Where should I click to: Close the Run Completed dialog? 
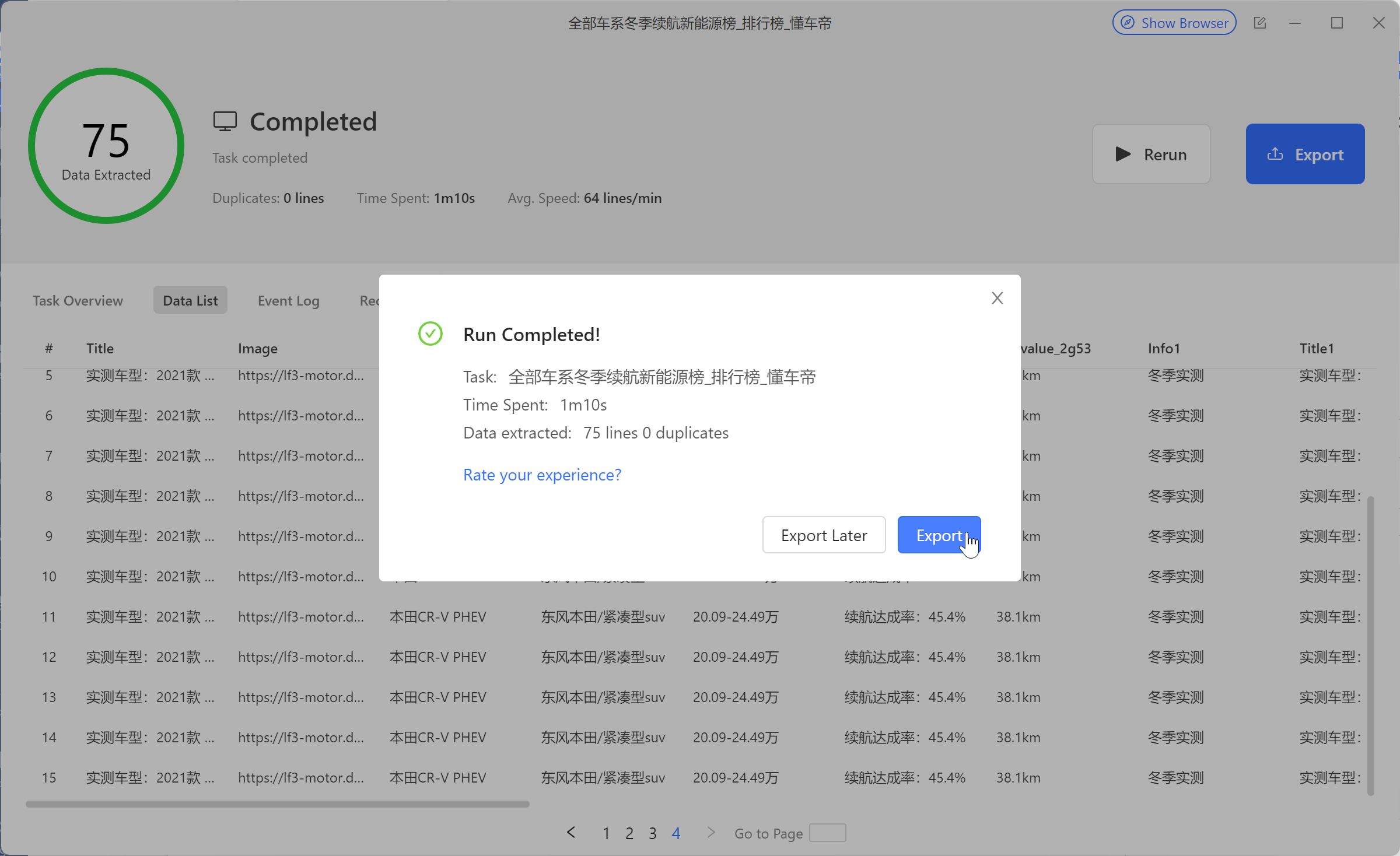click(x=997, y=298)
